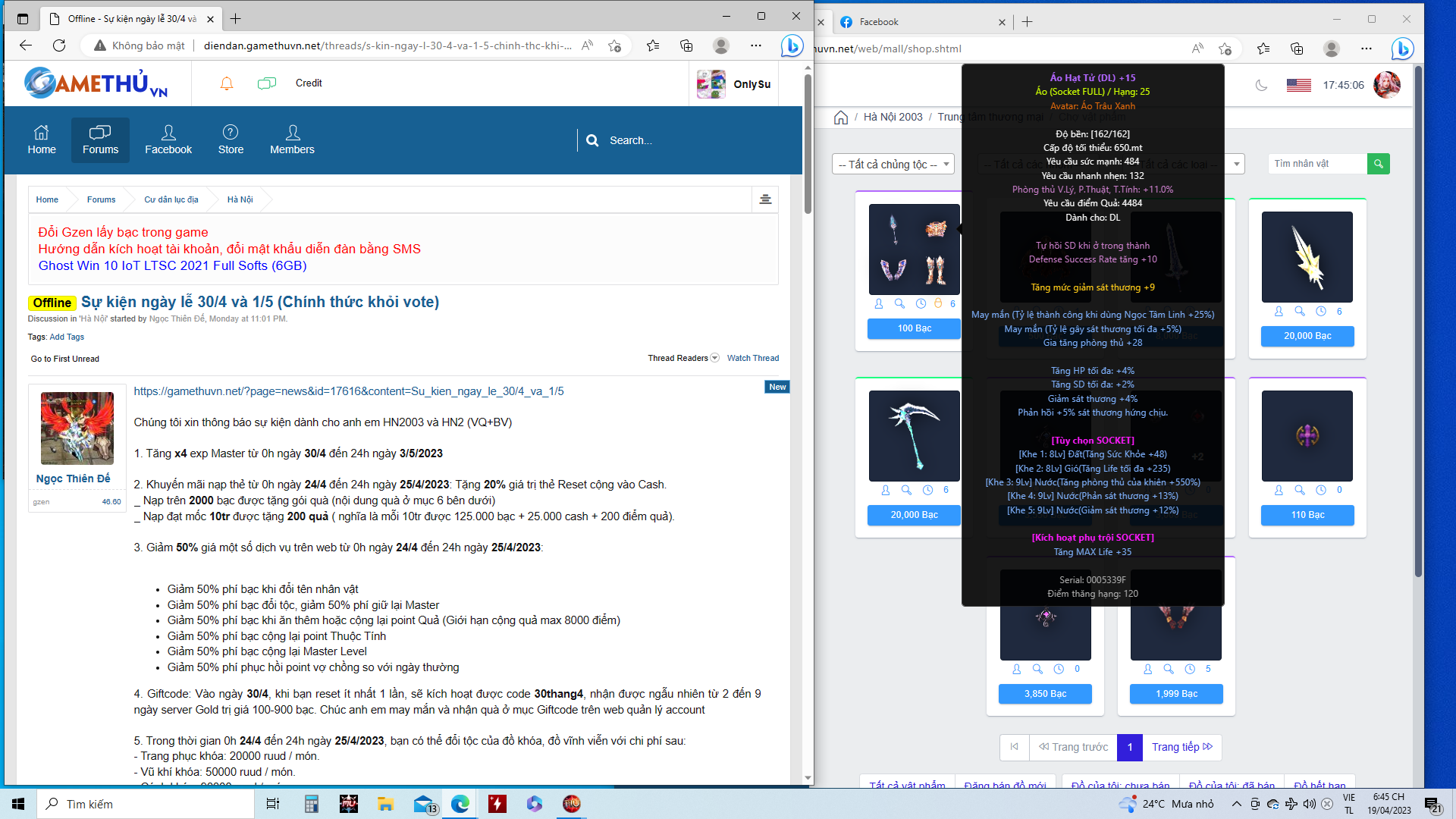
Task: Switch to the Members nav item
Action: point(292,140)
